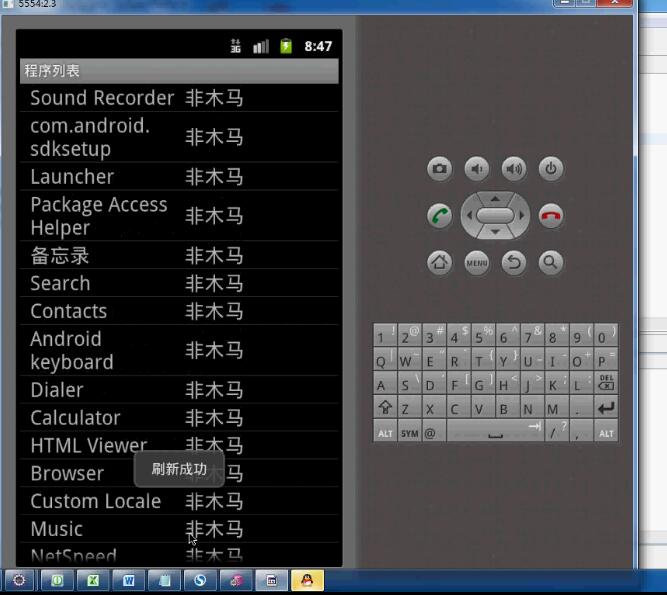
Task: Select the Launcher list row
Action: point(179,176)
